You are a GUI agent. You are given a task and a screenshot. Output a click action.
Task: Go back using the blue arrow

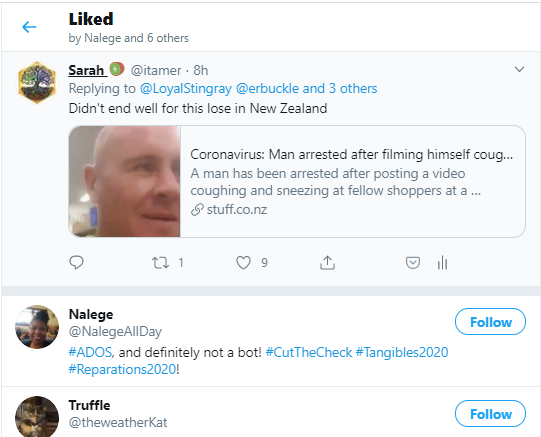(x=29, y=27)
